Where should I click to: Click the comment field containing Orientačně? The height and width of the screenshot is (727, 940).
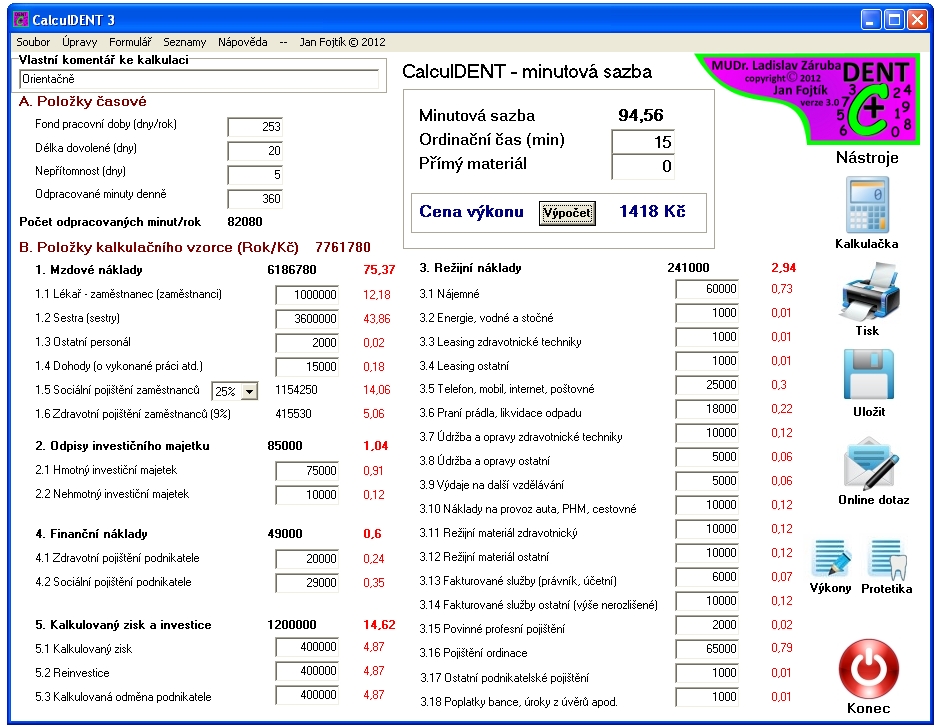pos(199,79)
